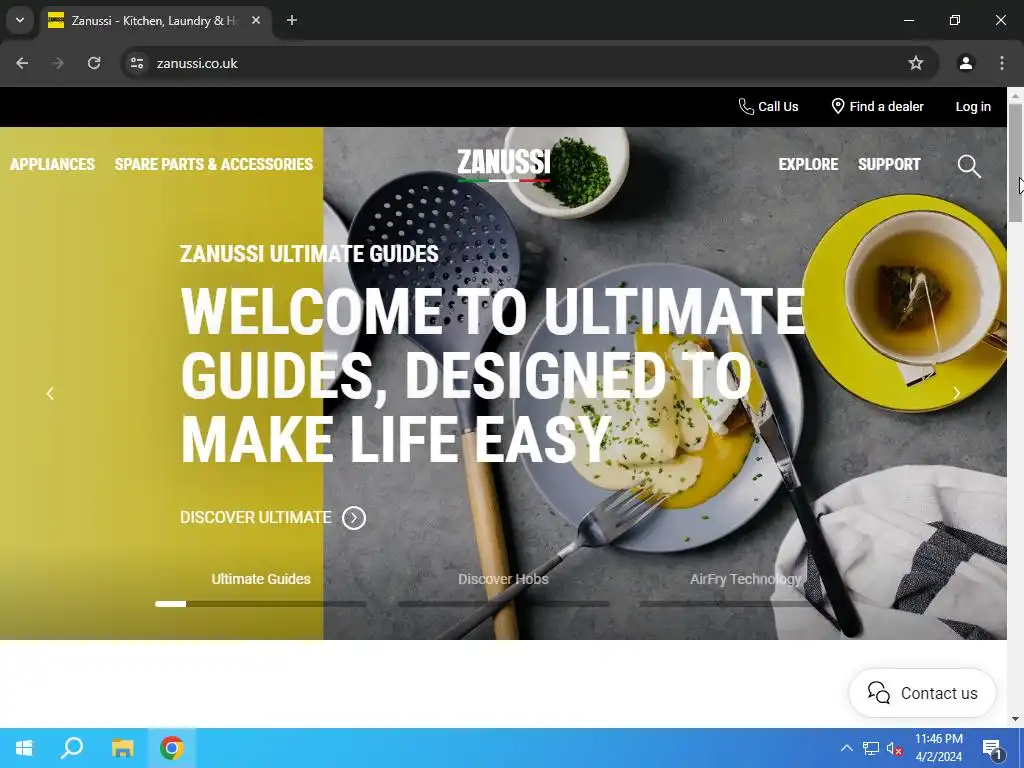The height and width of the screenshot is (768, 1024).
Task: Click the scrollbar down arrow
Action: (x=1015, y=719)
